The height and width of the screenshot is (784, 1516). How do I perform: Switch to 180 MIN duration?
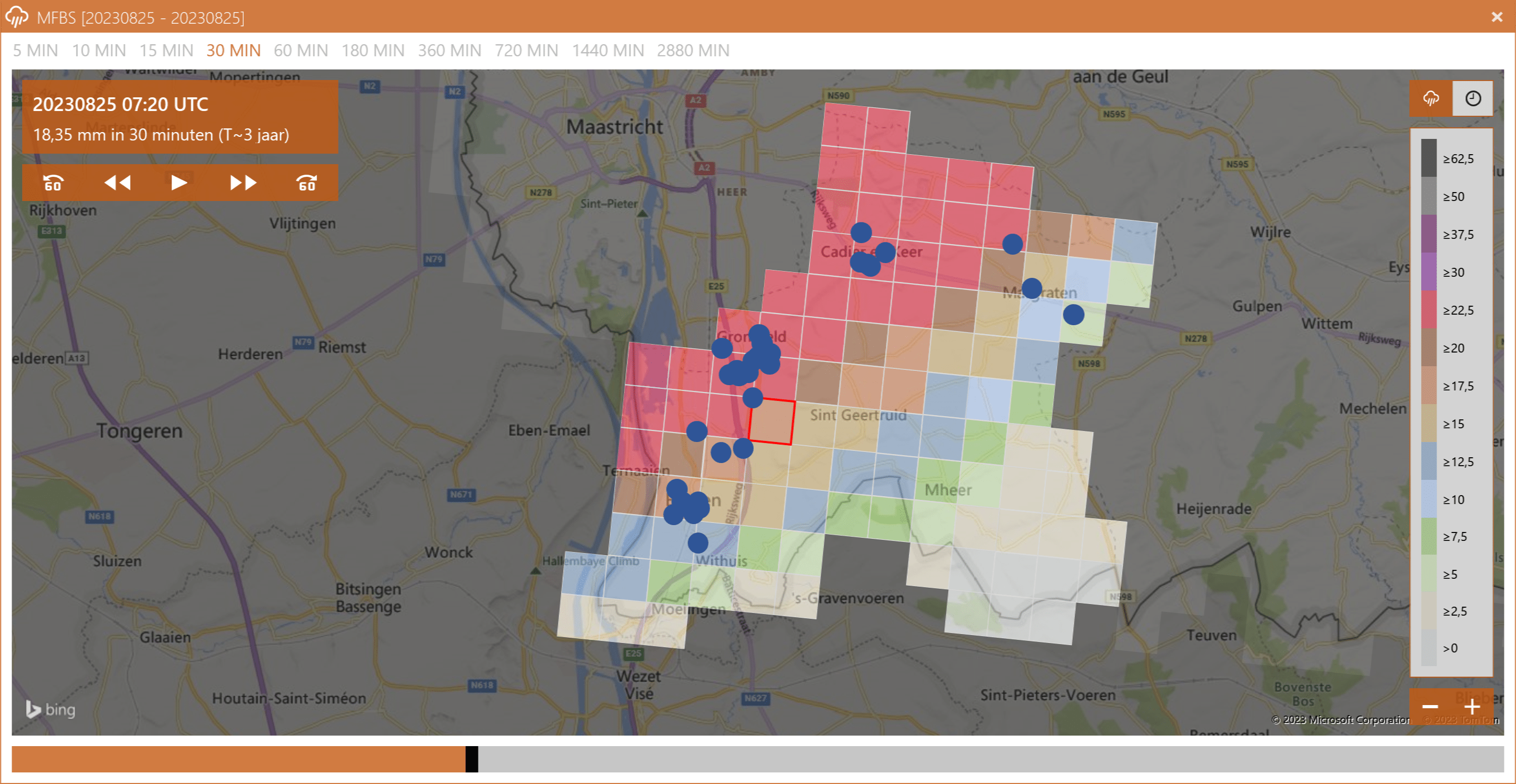click(x=373, y=51)
